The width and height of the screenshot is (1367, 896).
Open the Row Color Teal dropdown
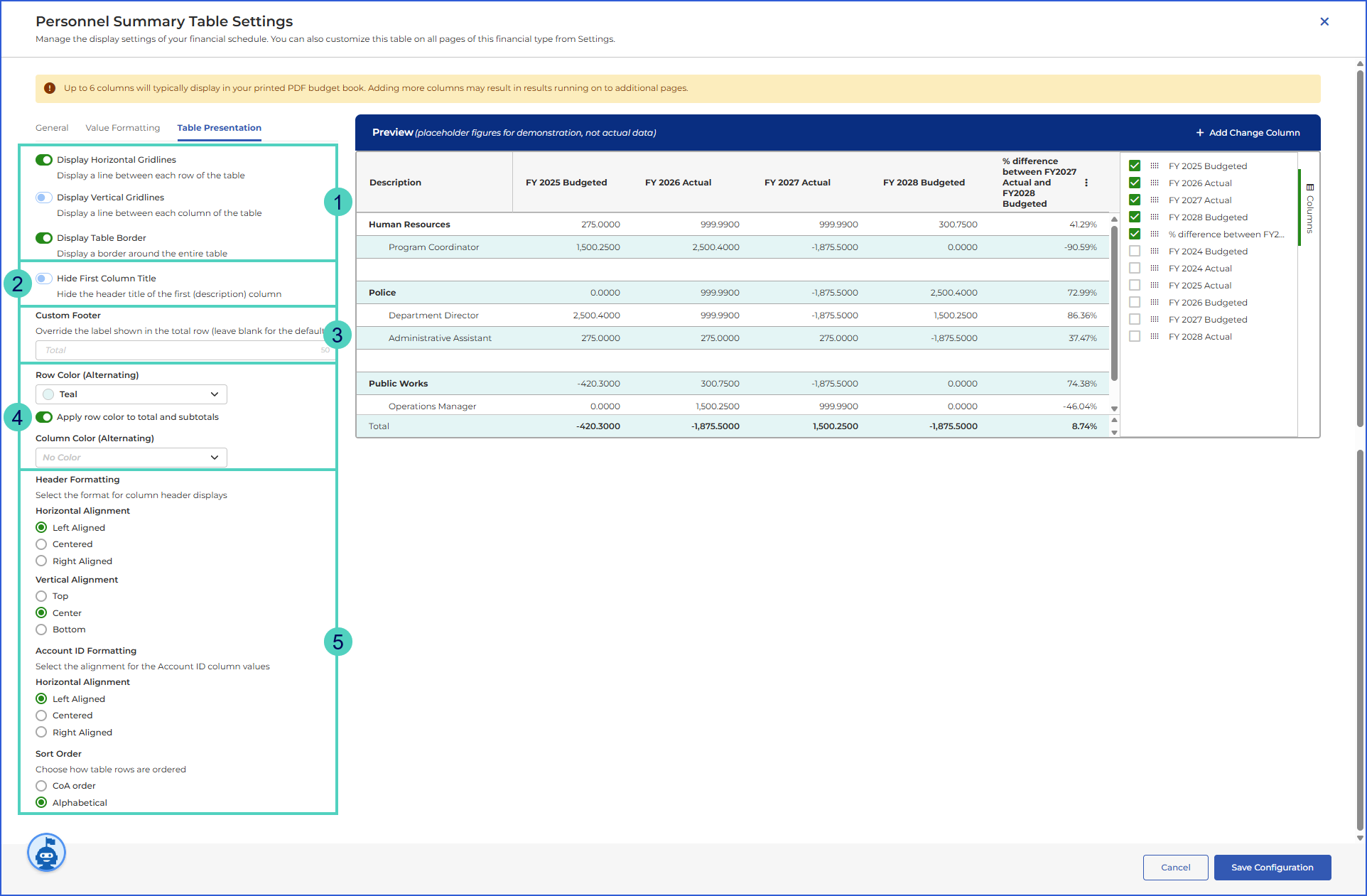pyautogui.click(x=131, y=394)
